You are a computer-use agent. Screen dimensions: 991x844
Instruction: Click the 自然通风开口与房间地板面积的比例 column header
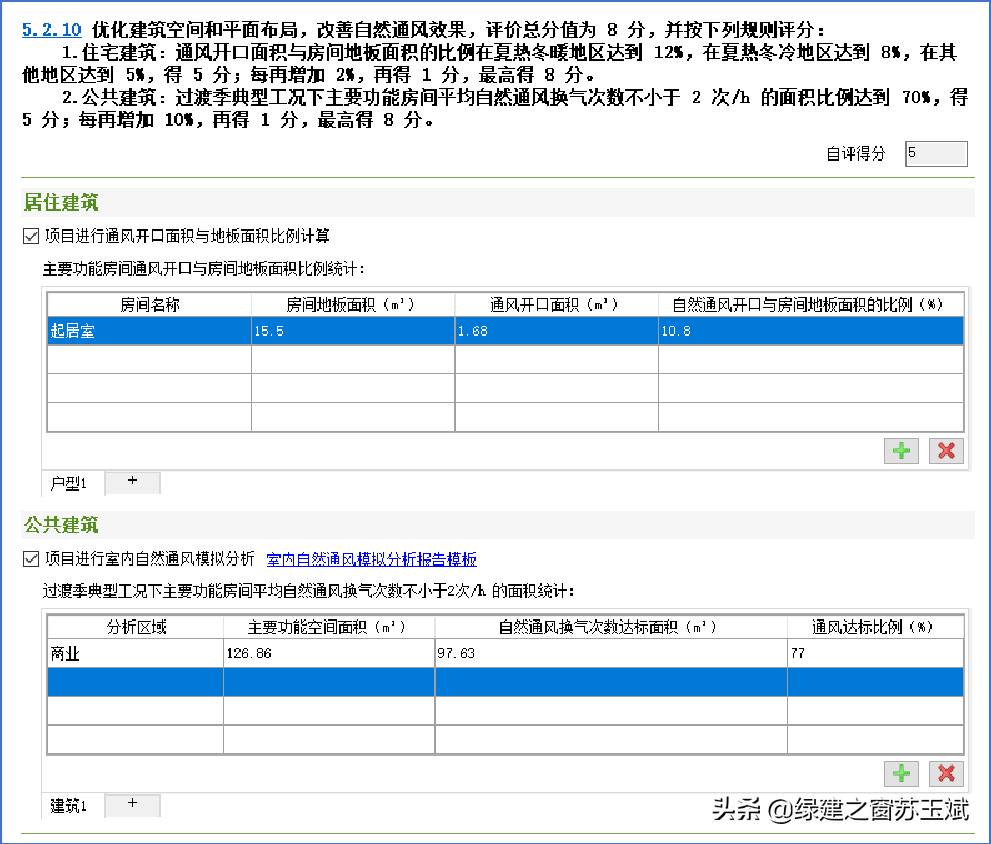coord(811,305)
